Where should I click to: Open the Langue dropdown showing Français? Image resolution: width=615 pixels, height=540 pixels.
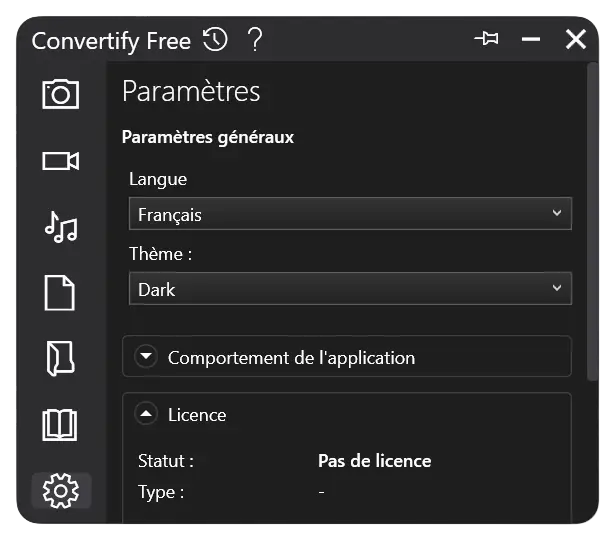pyautogui.click(x=350, y=214)
